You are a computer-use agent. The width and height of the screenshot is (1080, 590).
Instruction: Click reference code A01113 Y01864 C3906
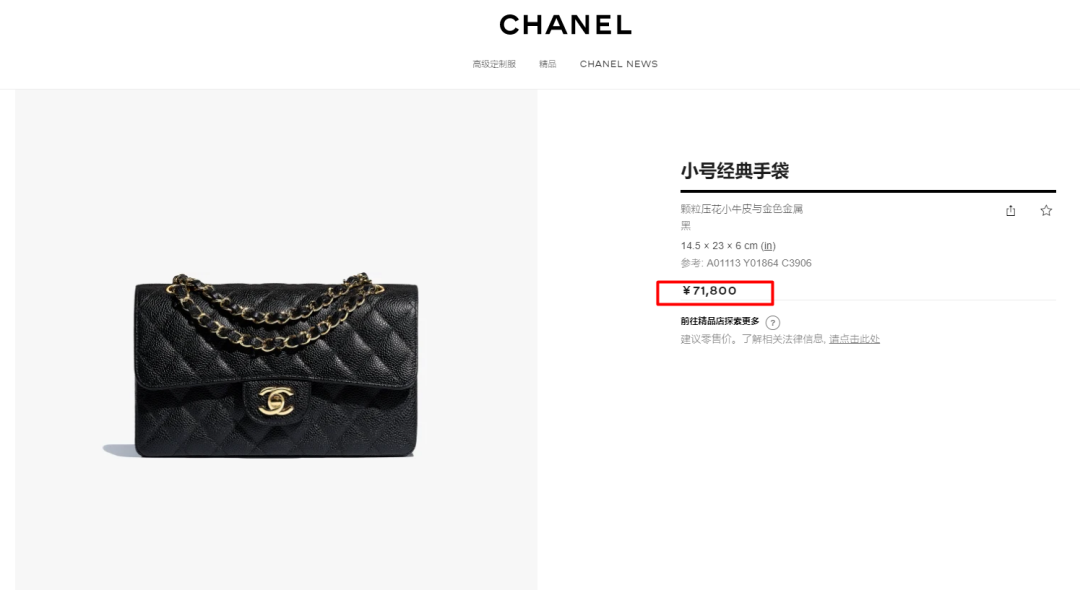coord(759,263)
